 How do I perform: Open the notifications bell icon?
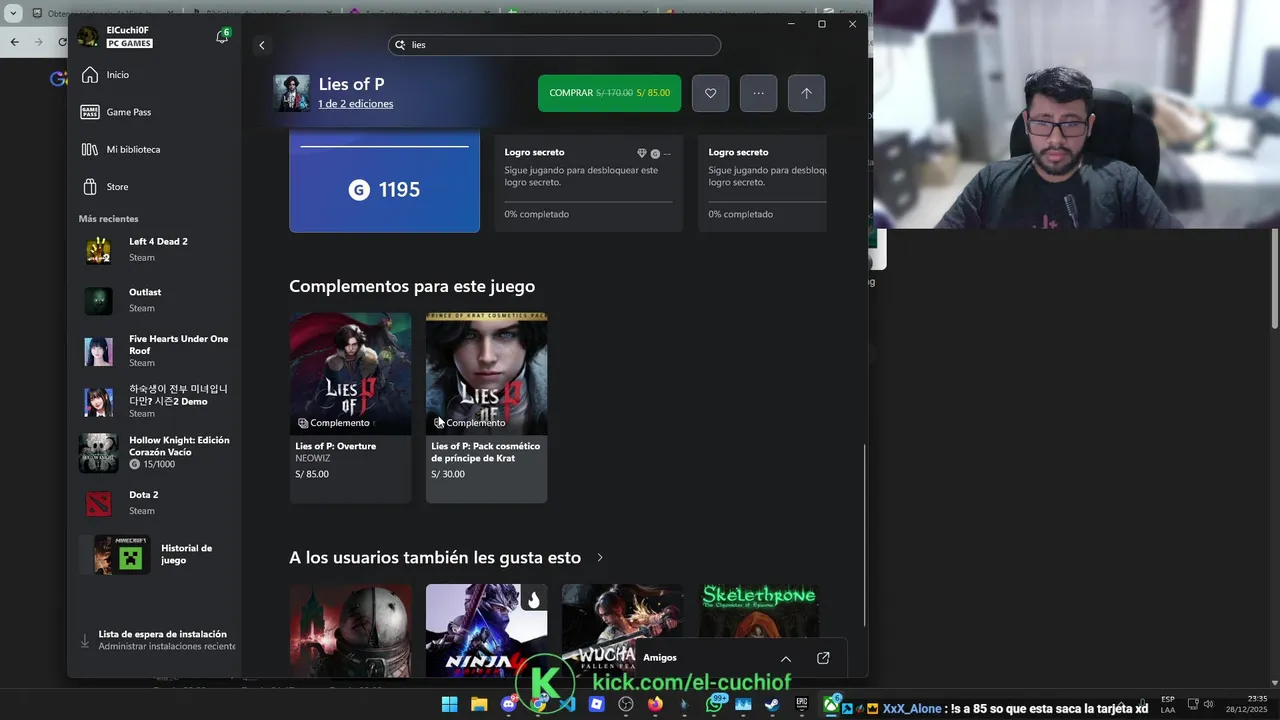222,37
